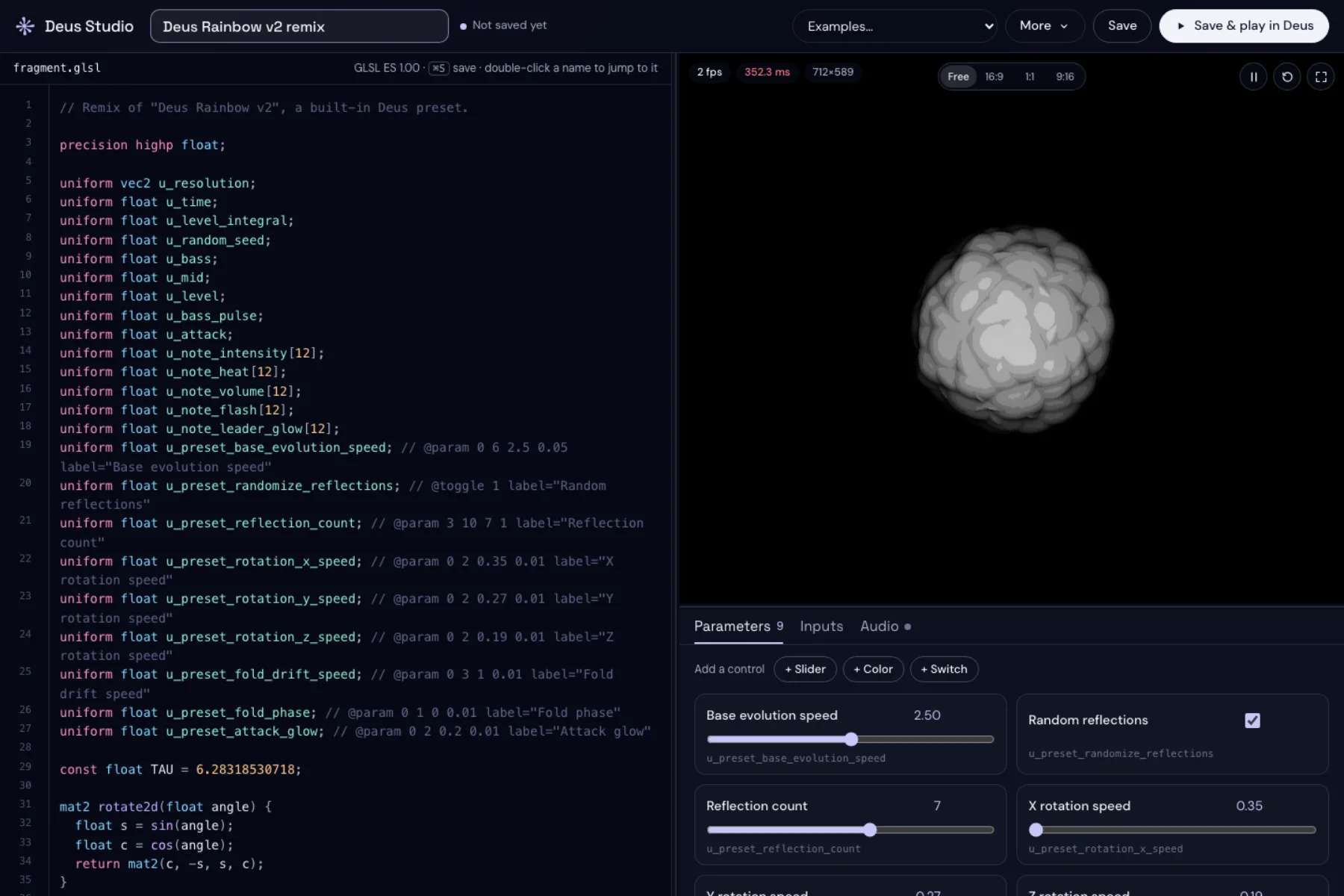Edit the project name field
The image size is (1344, 896).
299,26
